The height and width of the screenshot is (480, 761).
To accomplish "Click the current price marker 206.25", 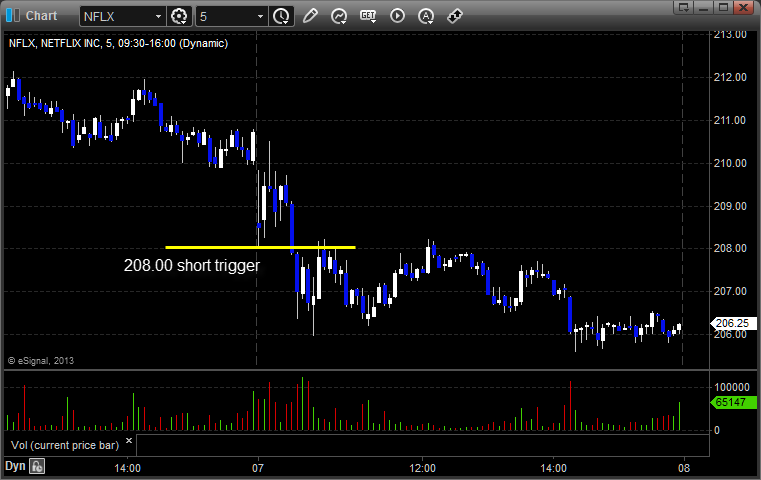I will tap(733, 323).
